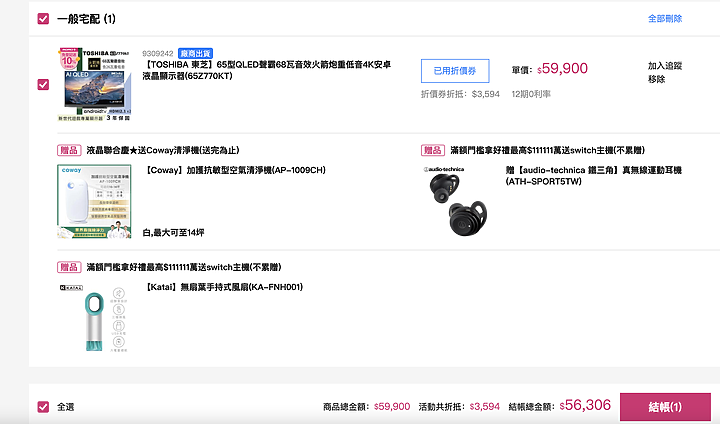
Task: Proceed to checkout with 結帳(1) button
Action: (x=665, y=407)
